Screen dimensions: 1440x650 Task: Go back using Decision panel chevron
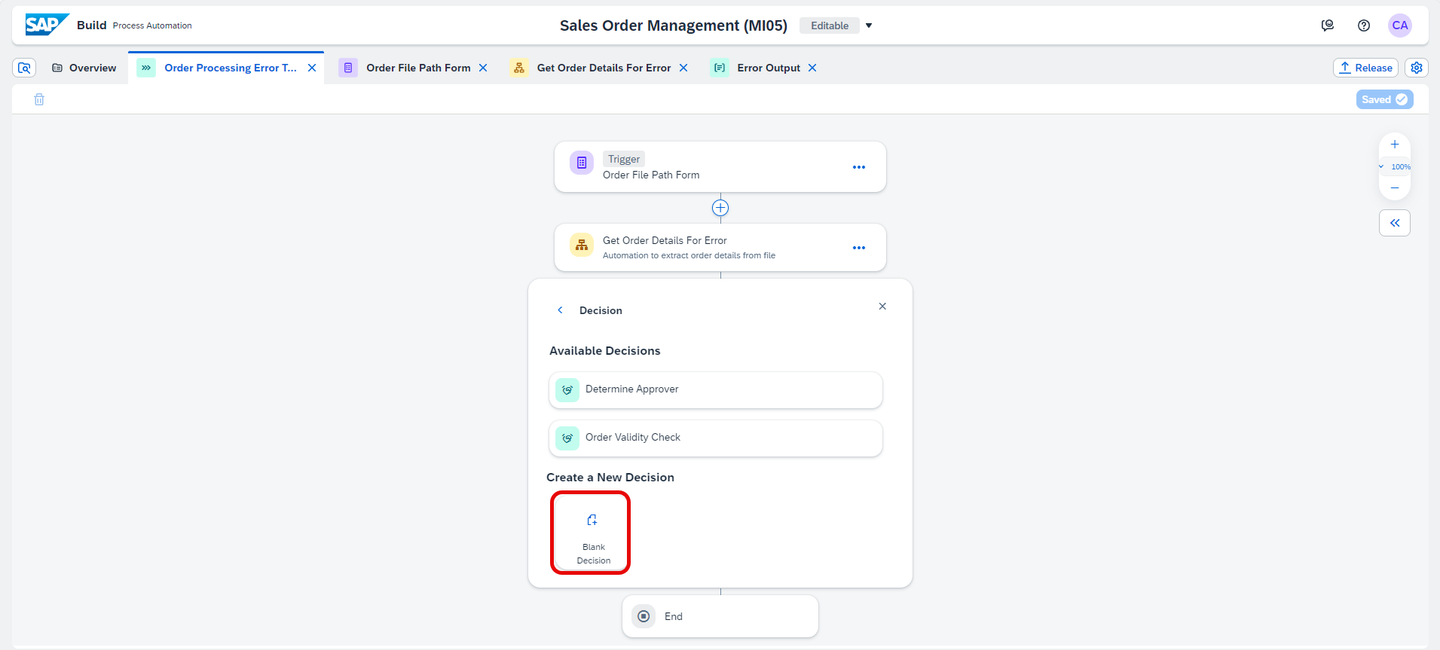pos(560,310)
